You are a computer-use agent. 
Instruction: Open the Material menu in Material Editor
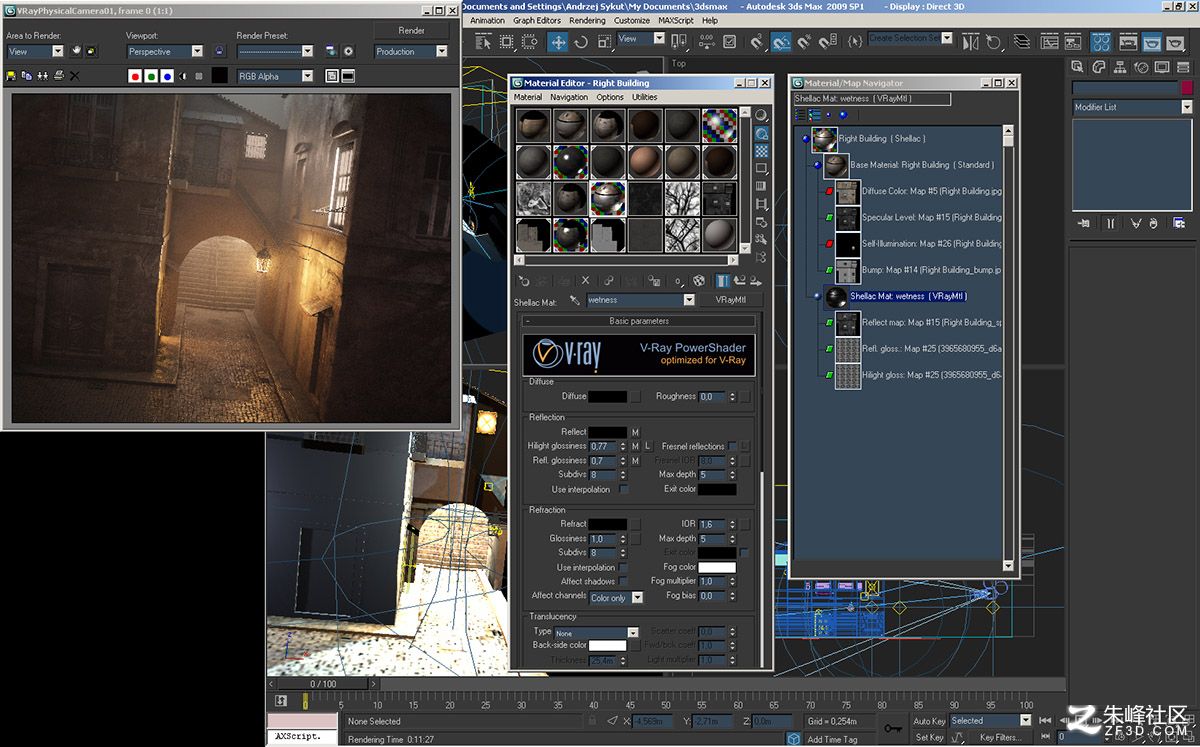527,98
